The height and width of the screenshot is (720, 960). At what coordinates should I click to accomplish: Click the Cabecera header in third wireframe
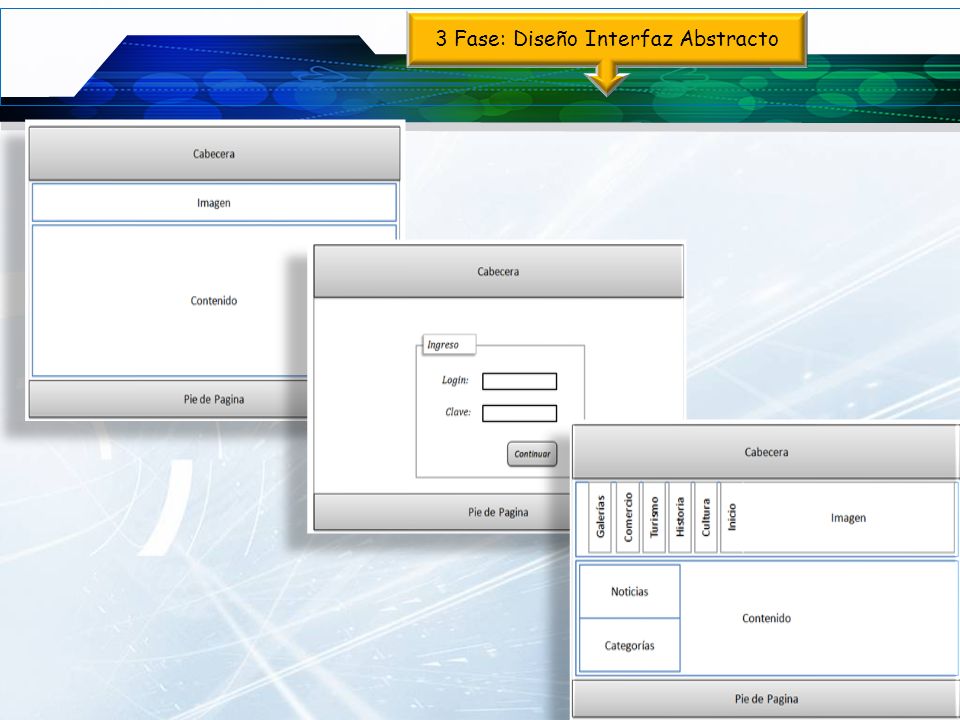[x=766, y=452]
